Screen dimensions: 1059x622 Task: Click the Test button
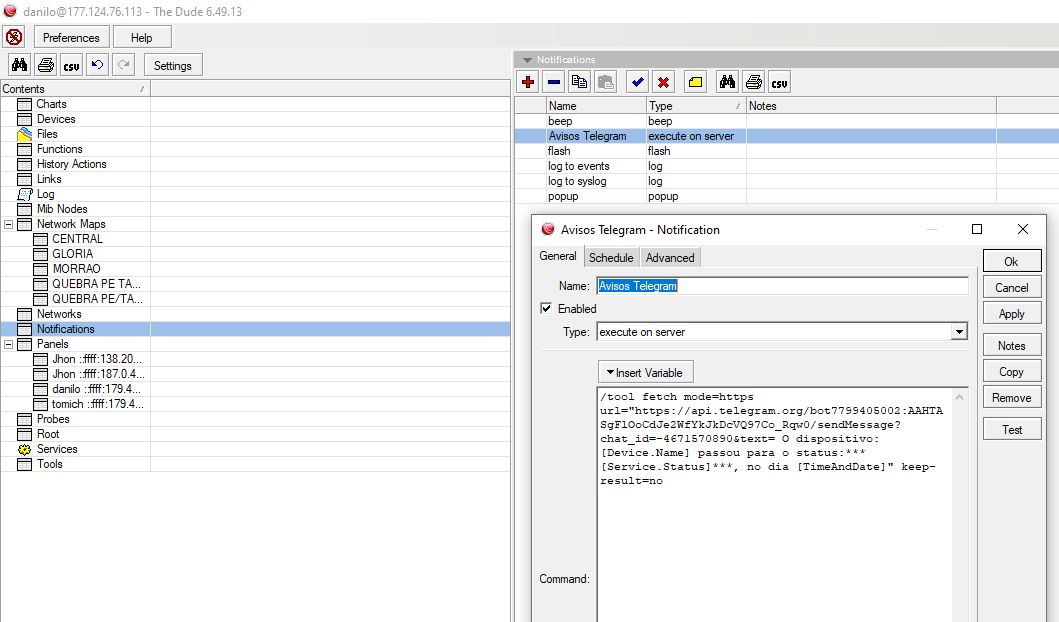point(1012,430)
